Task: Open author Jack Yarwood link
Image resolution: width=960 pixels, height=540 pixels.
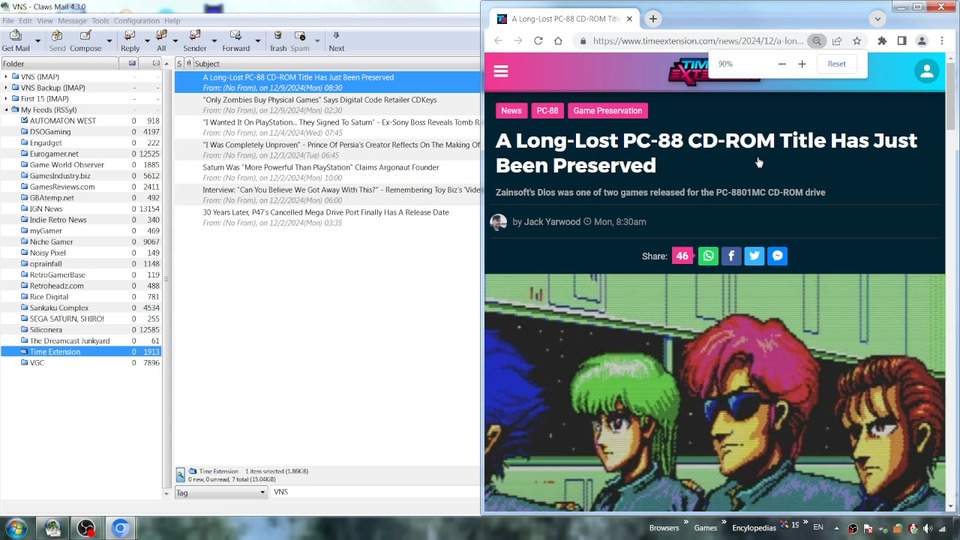Action: tap(552, 222)
